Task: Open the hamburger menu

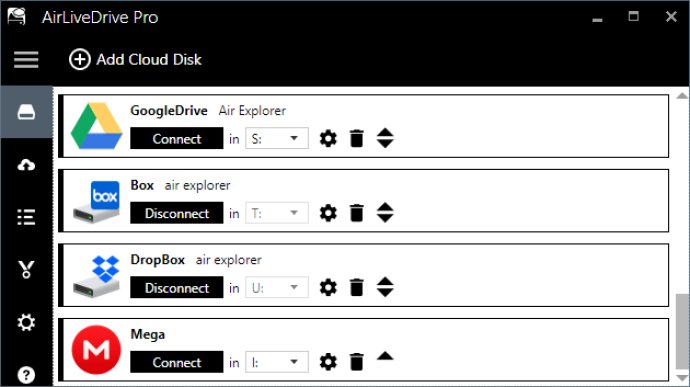Action: (x=26, y=59)
